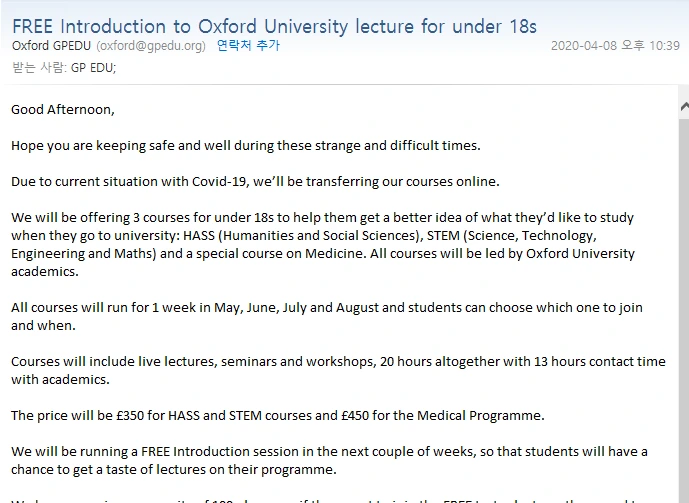Click the Good Afternoon greeting line

click(63, 109)
